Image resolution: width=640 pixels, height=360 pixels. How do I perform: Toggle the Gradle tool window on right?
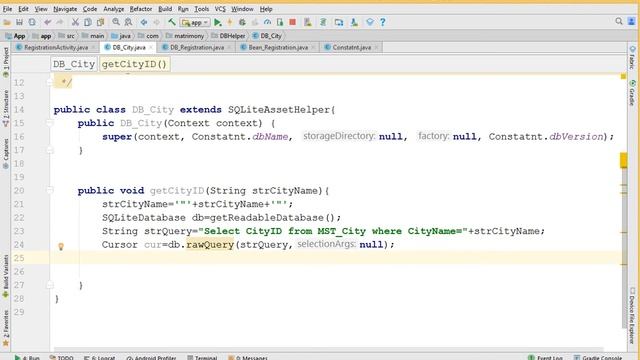[x=632, y=93]
